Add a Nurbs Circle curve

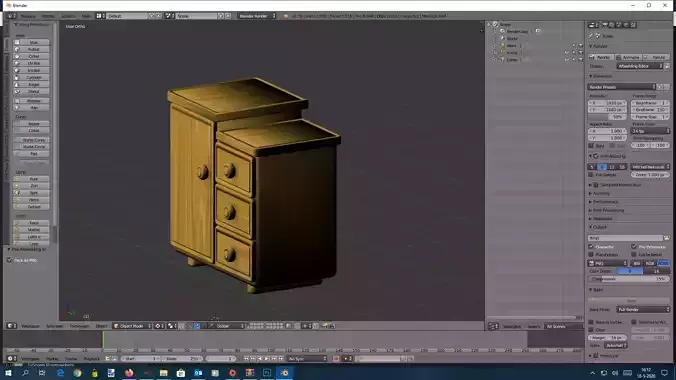31,147
